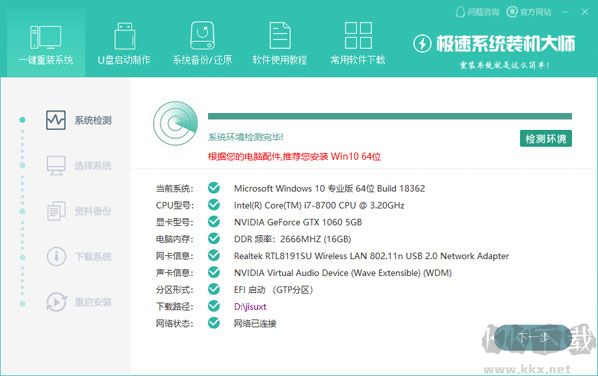Click the NVIDIA GeForce GTX 1060 text
The width and height of the screenshot is (598, 376).
tap(298, 222)
